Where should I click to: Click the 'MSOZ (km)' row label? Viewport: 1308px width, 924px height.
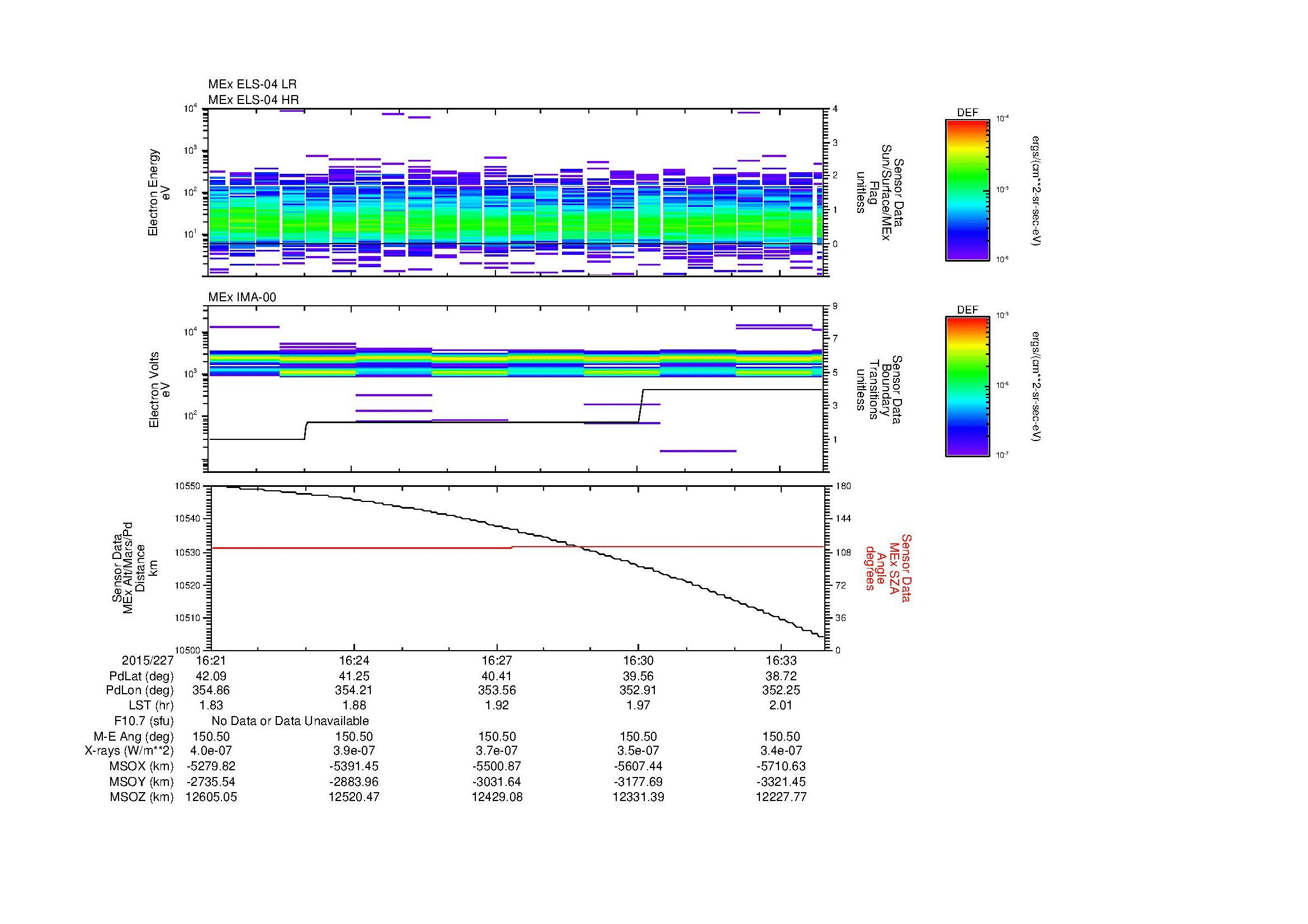(141, 797)
